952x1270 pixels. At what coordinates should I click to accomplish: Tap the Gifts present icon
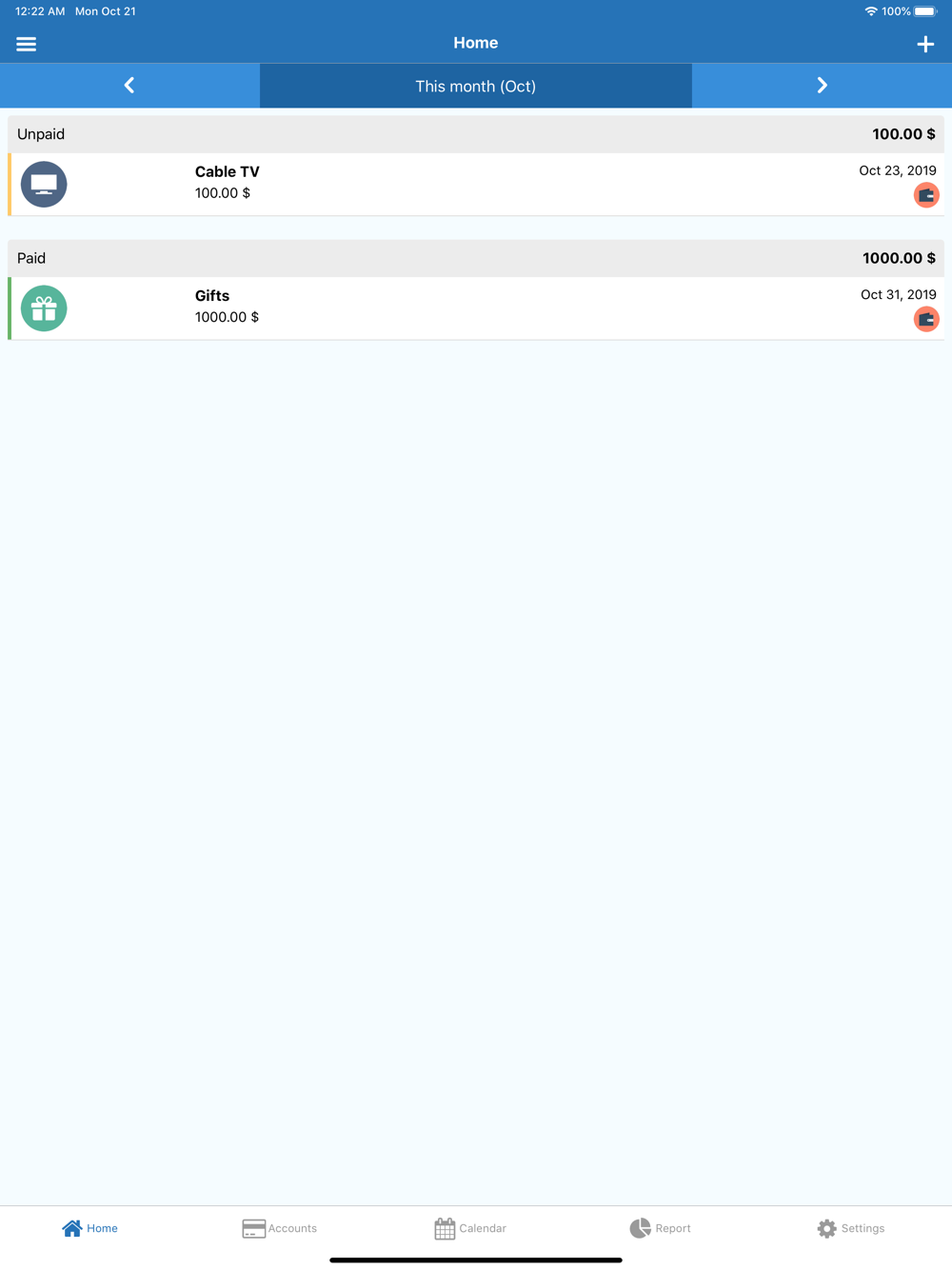click(44, 308)
